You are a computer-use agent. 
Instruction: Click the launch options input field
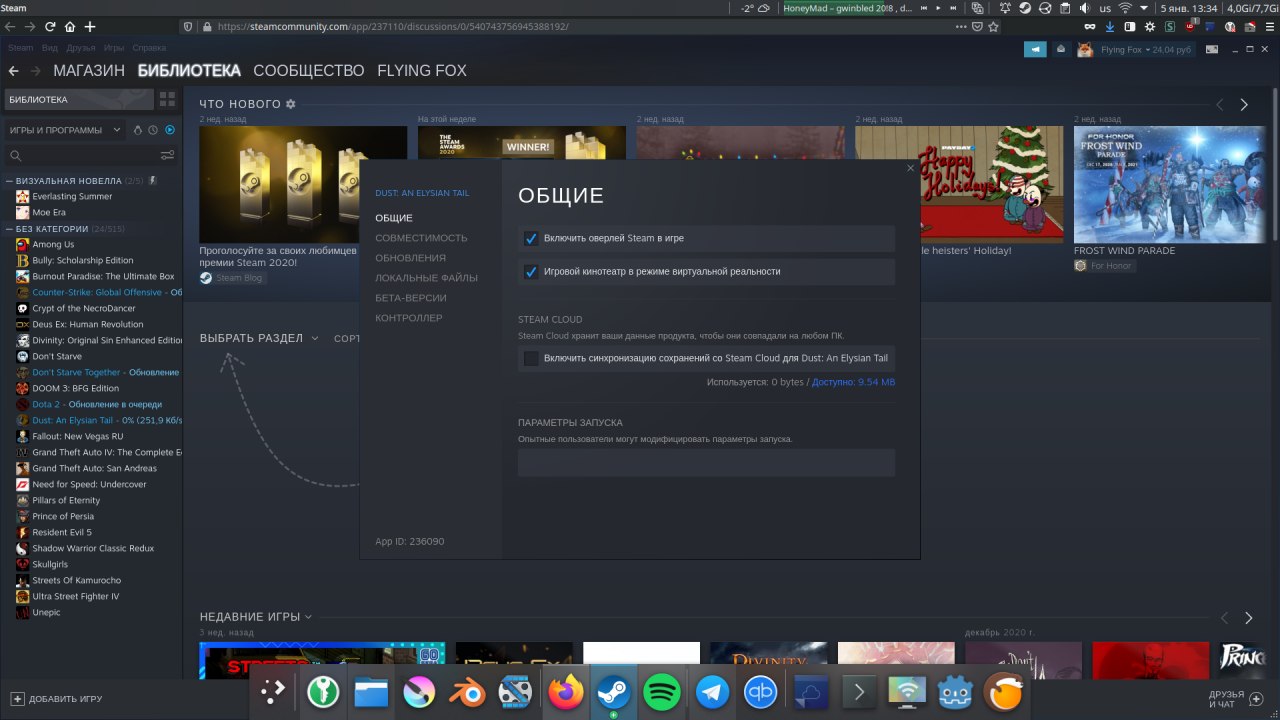(706, 463)
